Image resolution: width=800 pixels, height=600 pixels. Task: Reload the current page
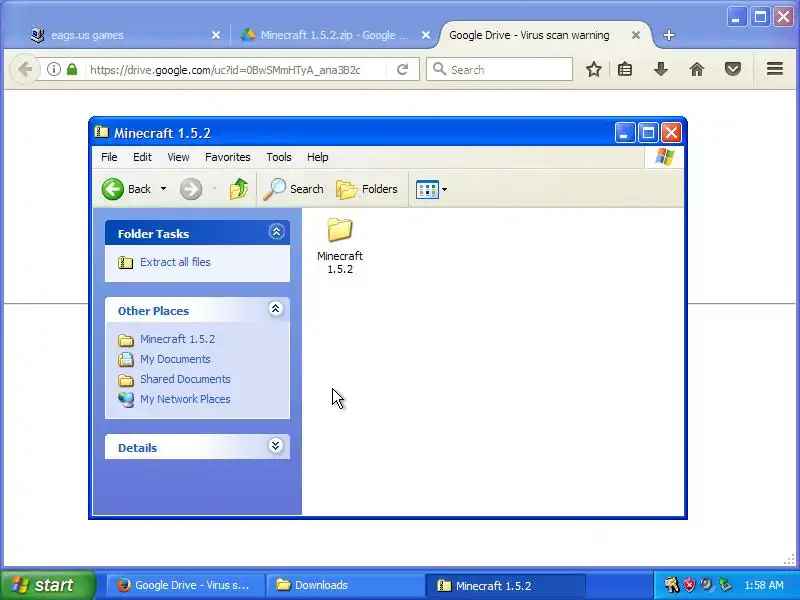(x=403, y=69)
